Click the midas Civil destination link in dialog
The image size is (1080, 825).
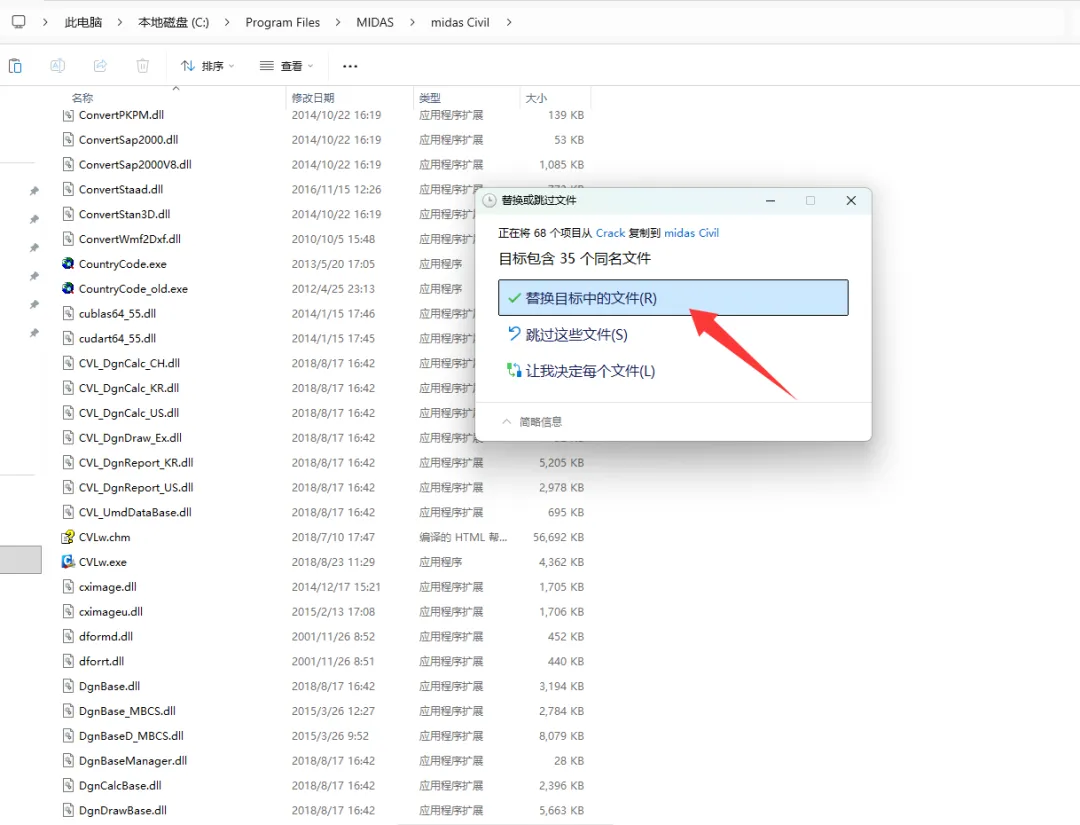pyautogui.click(x=692, y=233)
